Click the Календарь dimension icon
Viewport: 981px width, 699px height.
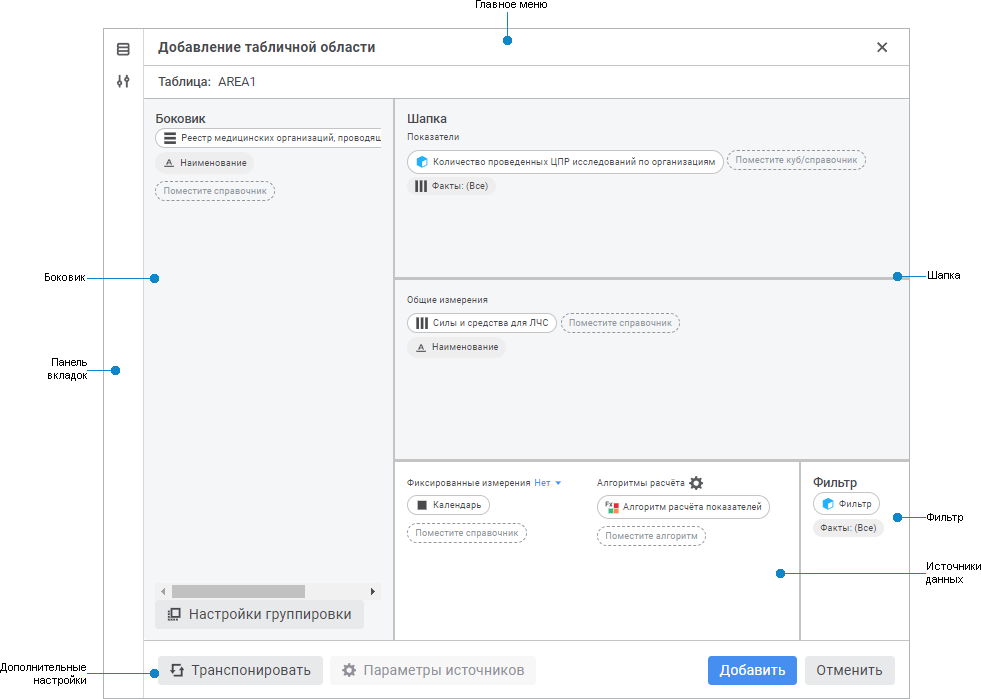[422, 505]
